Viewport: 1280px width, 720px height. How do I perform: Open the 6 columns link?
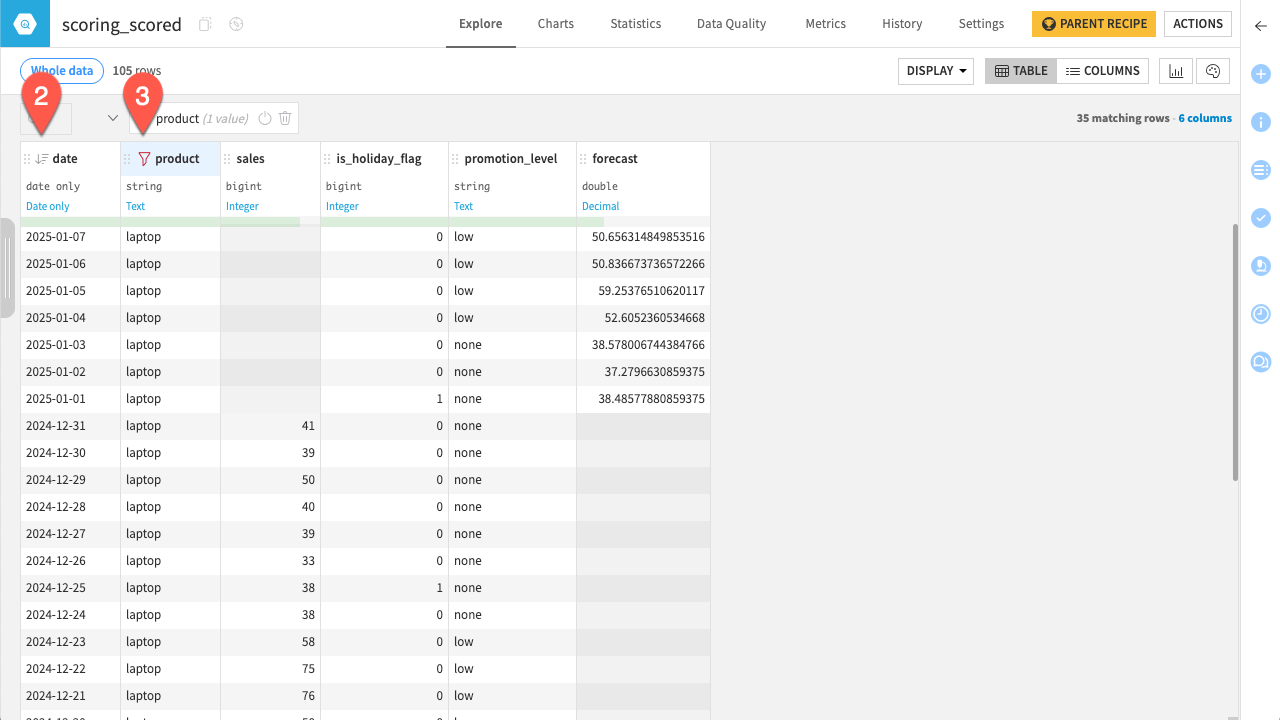(1205, 117)
